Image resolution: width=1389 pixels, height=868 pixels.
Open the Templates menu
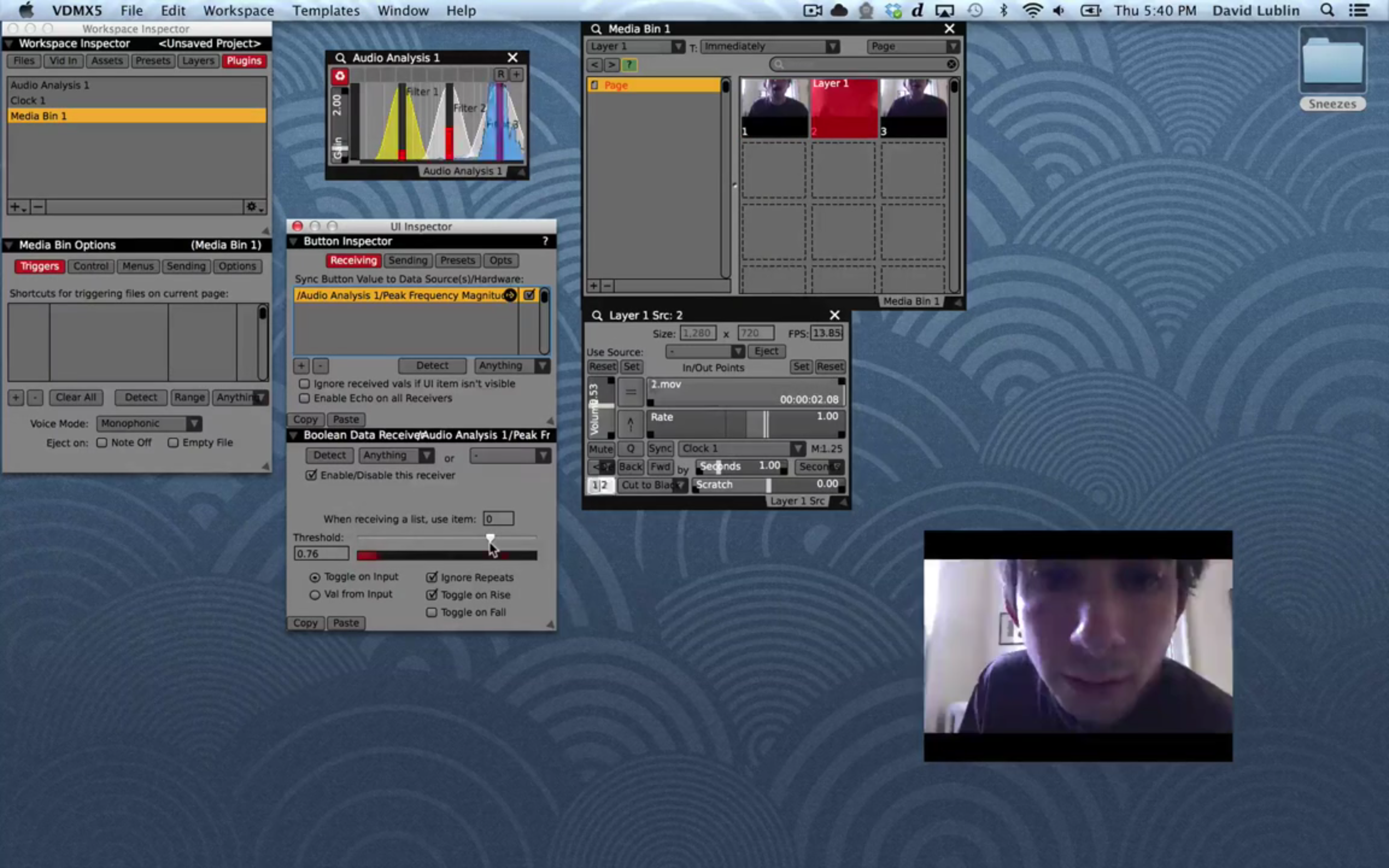[326, 11]
